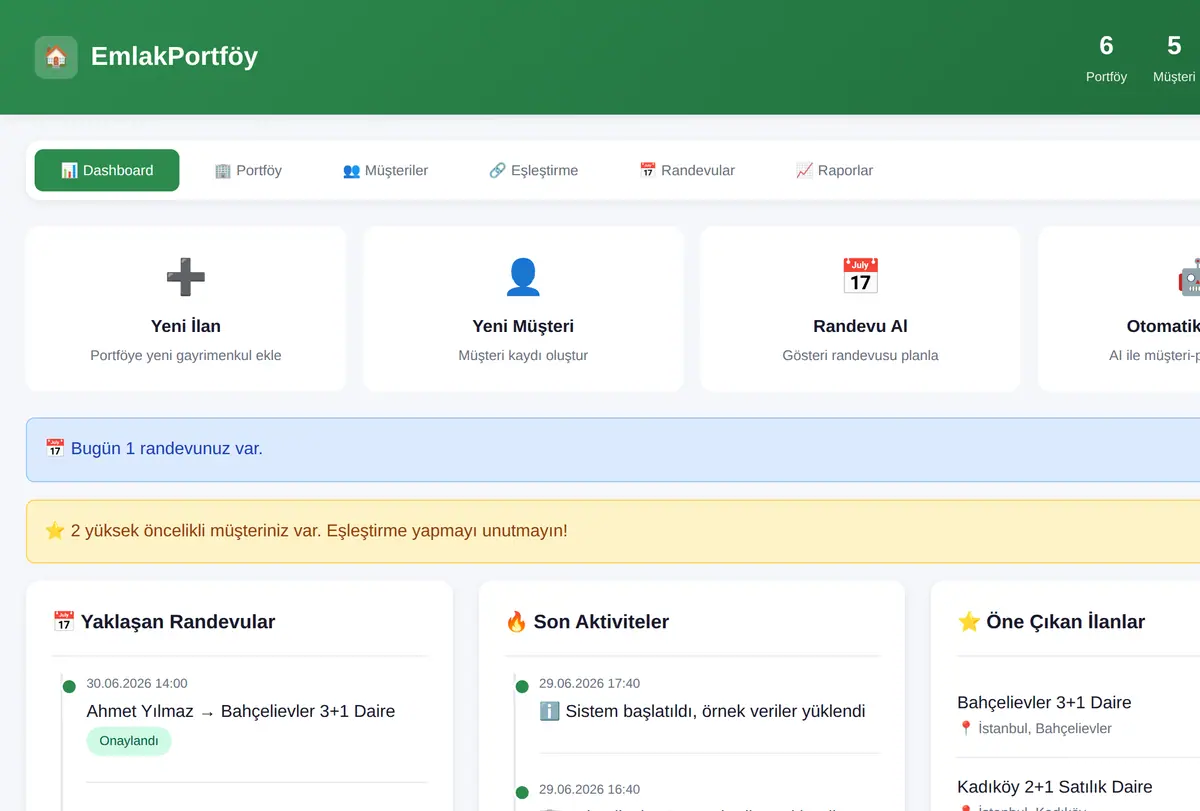Click the "Gösteri randevusu planla" description

tap(860, 355)
